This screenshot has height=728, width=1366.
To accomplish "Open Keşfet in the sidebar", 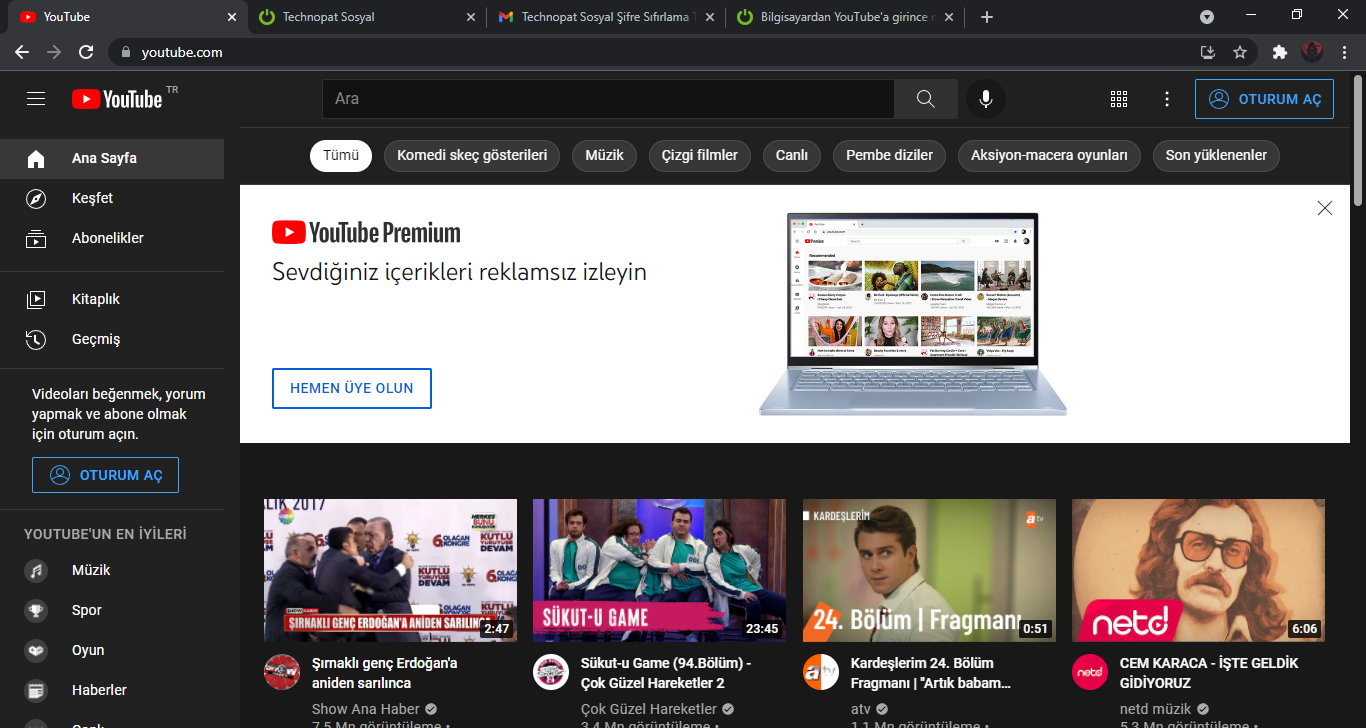I will 92,198.
